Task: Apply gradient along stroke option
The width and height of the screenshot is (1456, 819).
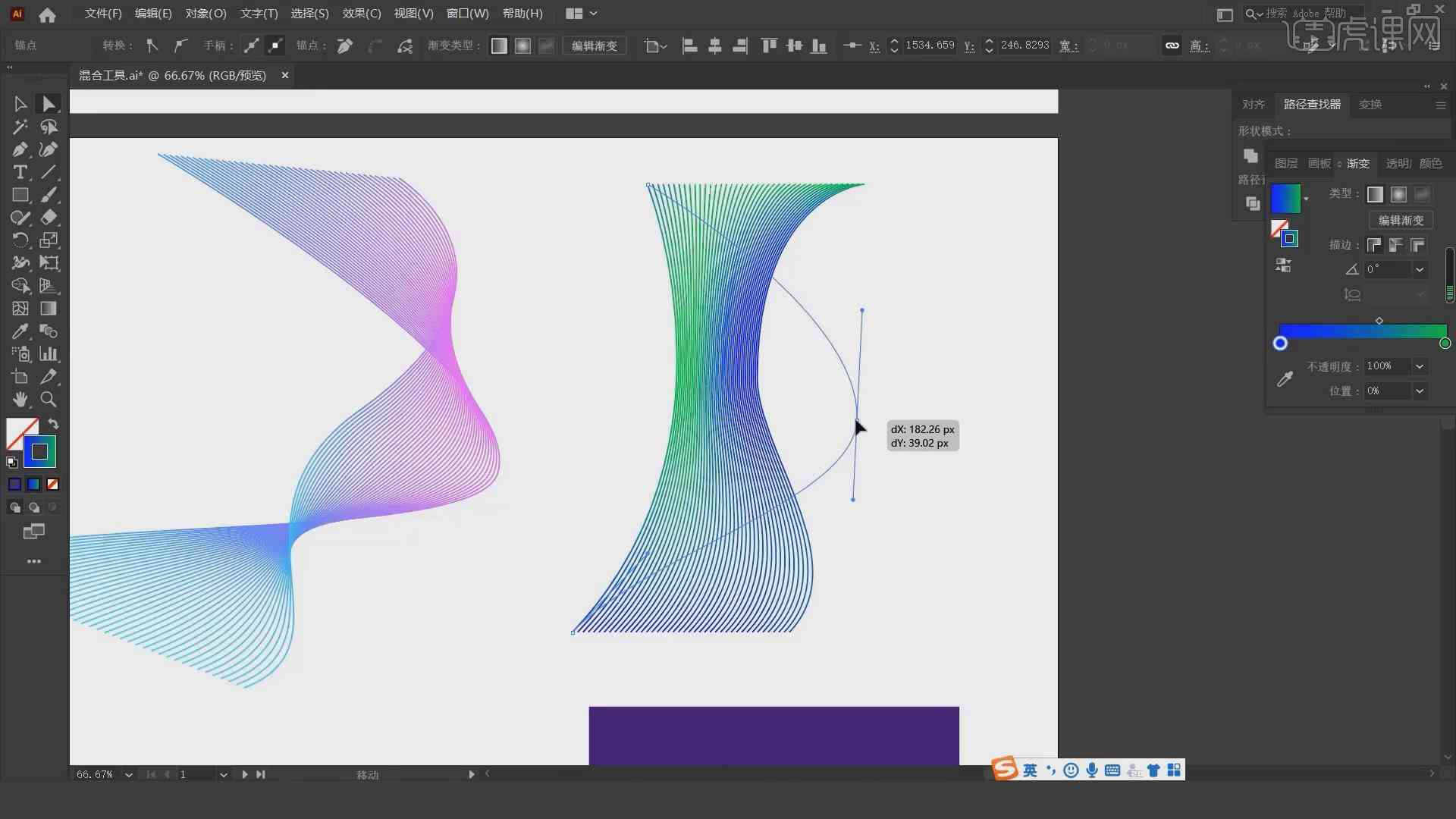Action: point(1395,245)
